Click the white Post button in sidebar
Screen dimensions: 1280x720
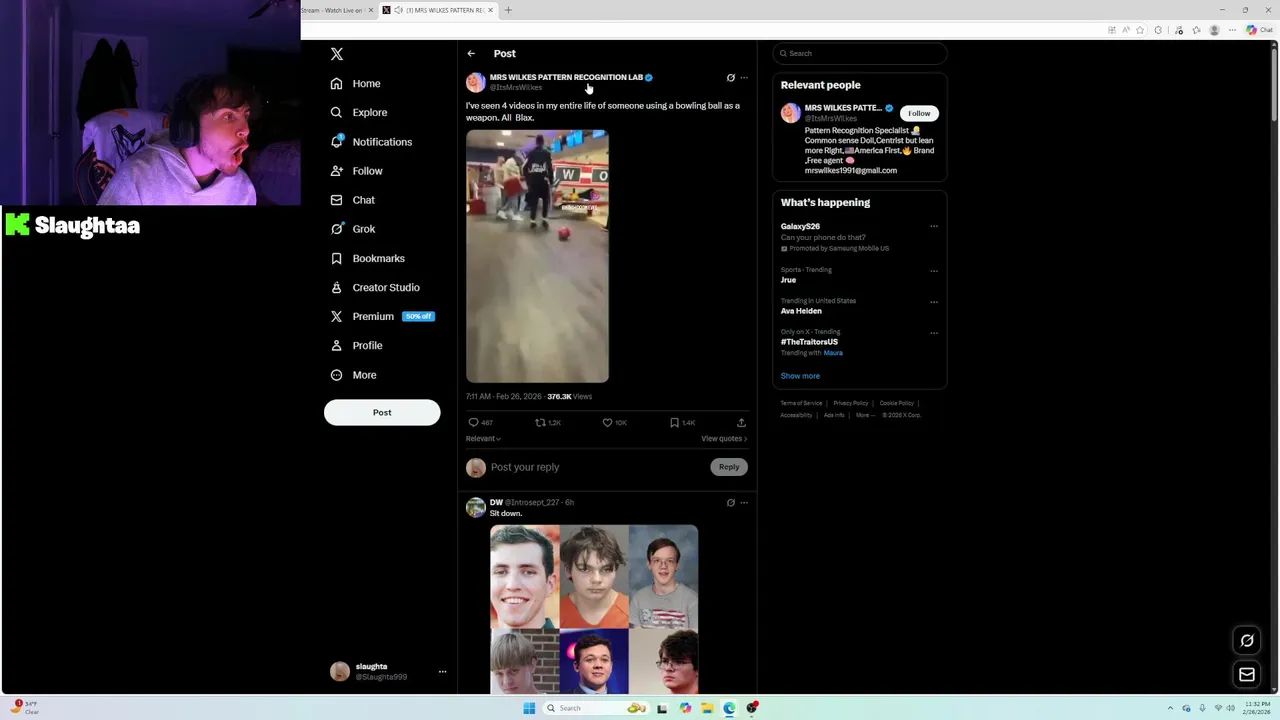(x=382, y=412)
